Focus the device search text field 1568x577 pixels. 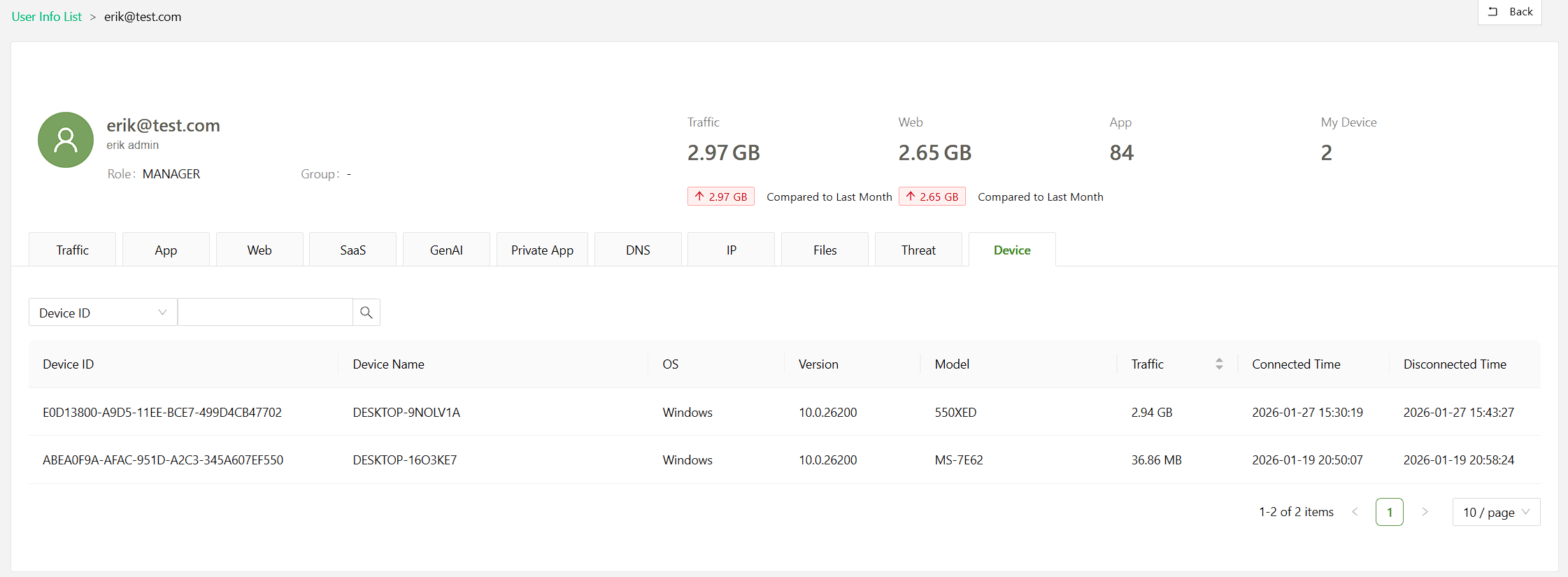(x=265, y=313)
